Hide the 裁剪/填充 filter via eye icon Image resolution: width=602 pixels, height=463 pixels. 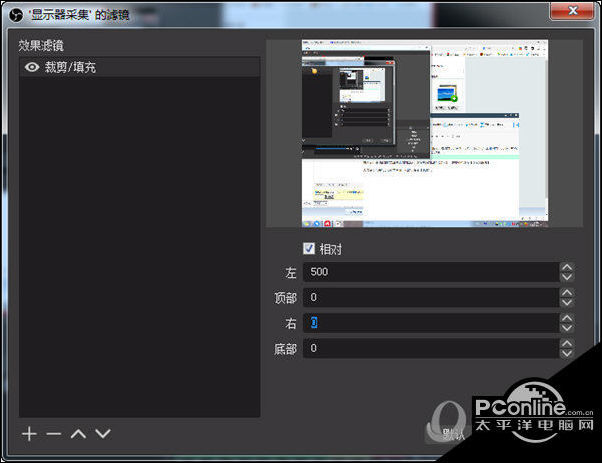click(x=32, y=67)
